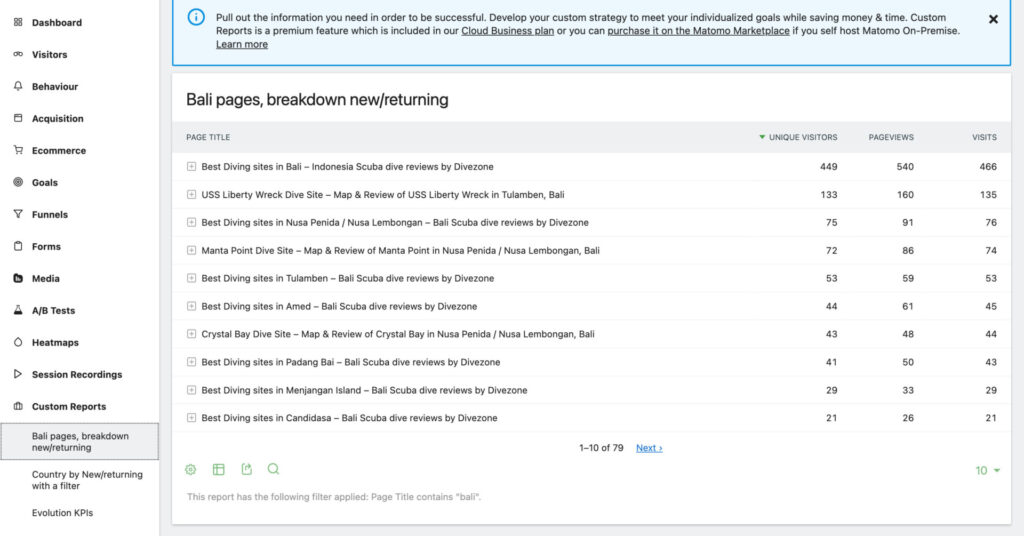Click the settings cog icon below the table

point(191,469)
